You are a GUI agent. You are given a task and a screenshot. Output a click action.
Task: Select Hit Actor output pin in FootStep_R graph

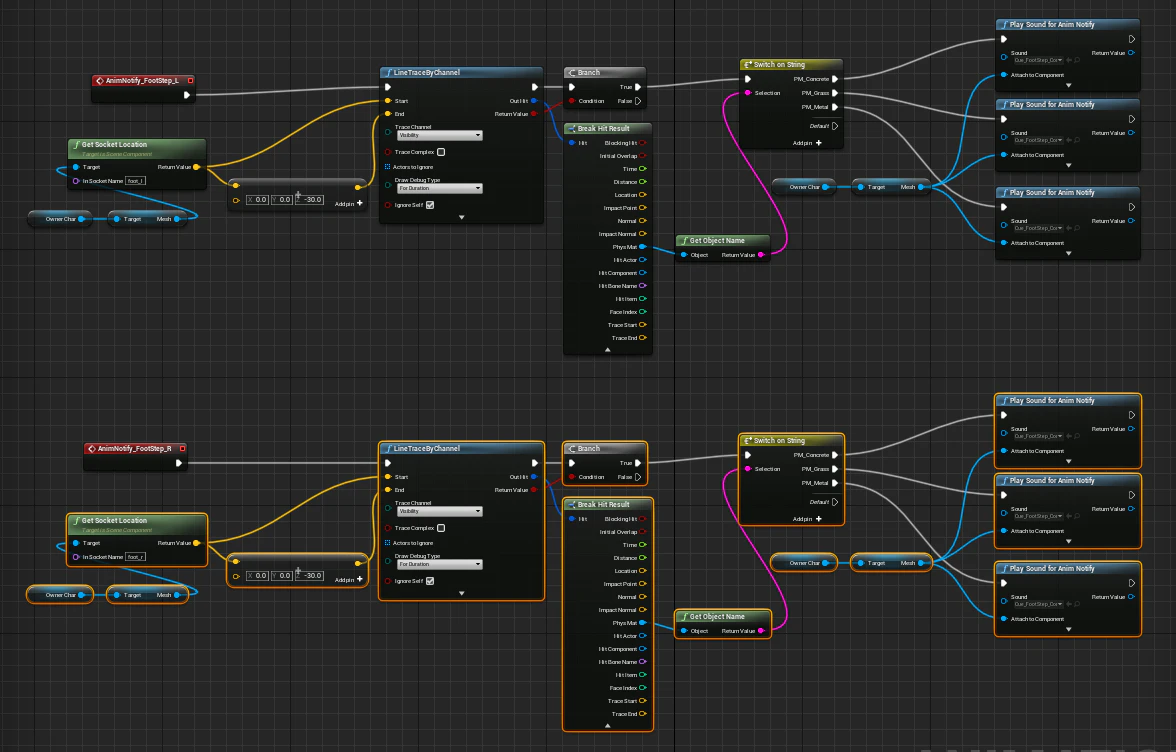643,636
